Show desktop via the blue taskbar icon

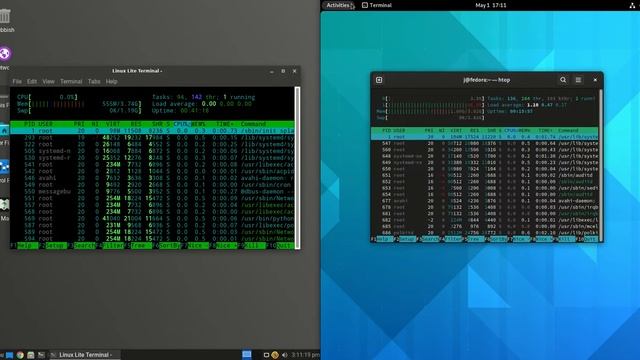tap(9, 355)
